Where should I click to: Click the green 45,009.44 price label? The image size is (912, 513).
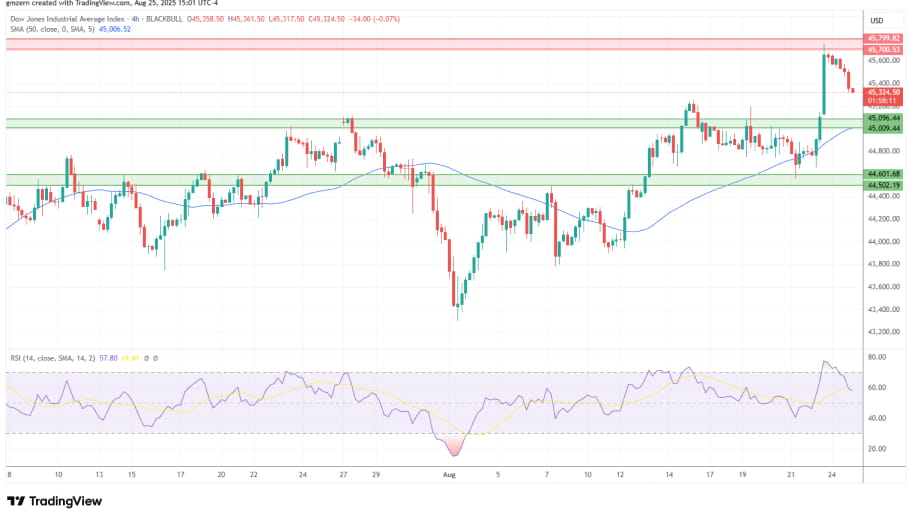pos(884,128)
